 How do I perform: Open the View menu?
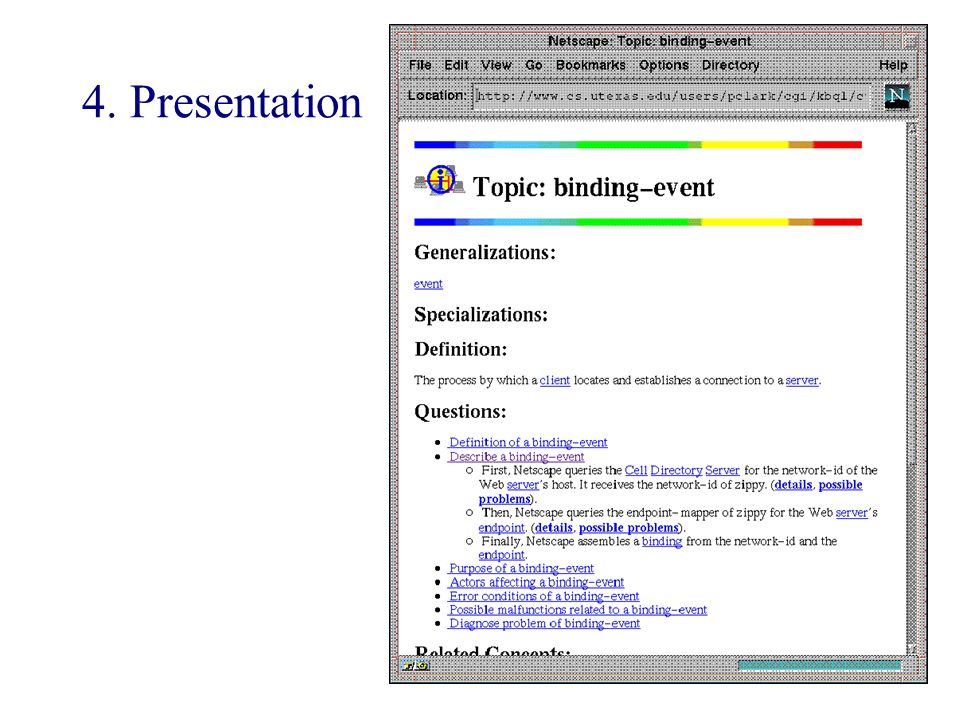point(496,65)
